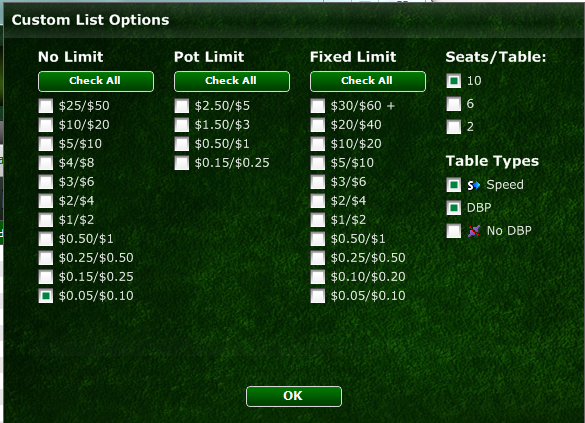This screenshot has height=423, width=585.
Task: Click the Speed table type icon
Action: click(474, 185)
